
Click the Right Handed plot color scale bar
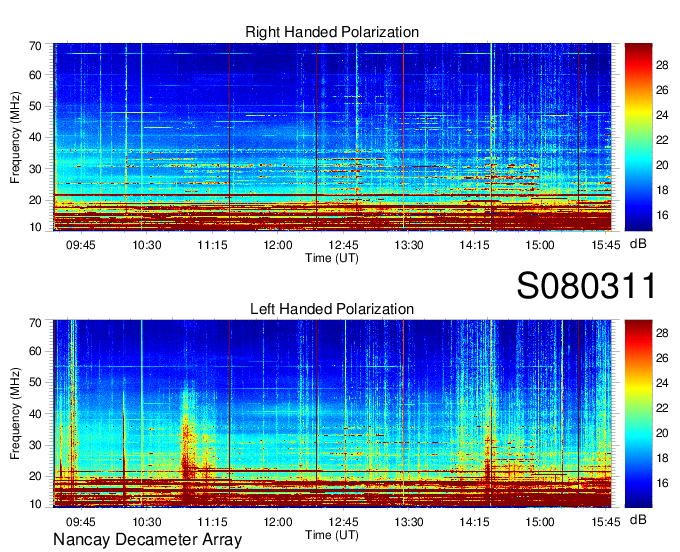[x=638, y=137]
